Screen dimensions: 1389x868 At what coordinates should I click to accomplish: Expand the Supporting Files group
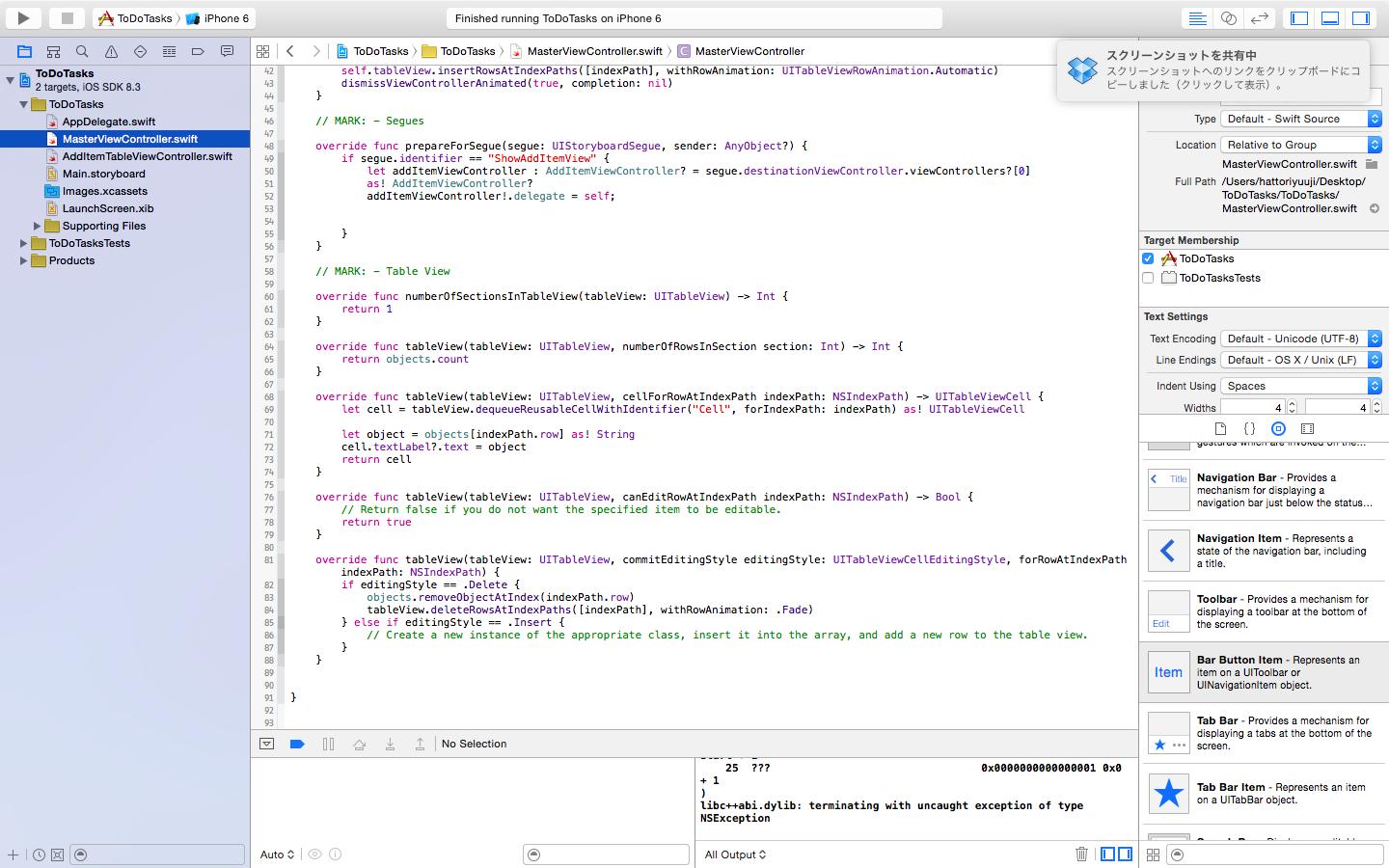coord(38,226)
